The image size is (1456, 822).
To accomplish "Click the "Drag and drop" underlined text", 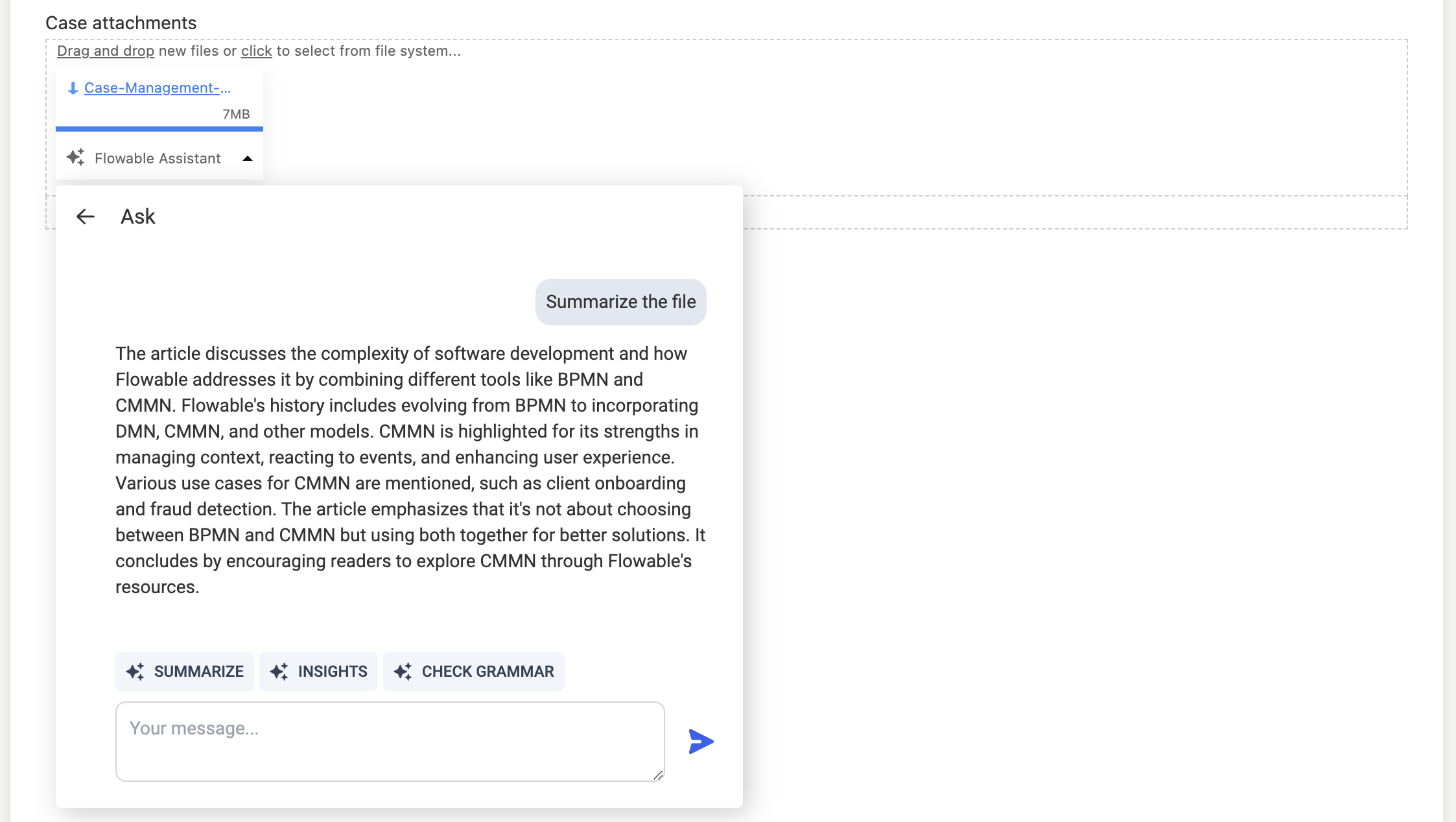I will (106, 51).
